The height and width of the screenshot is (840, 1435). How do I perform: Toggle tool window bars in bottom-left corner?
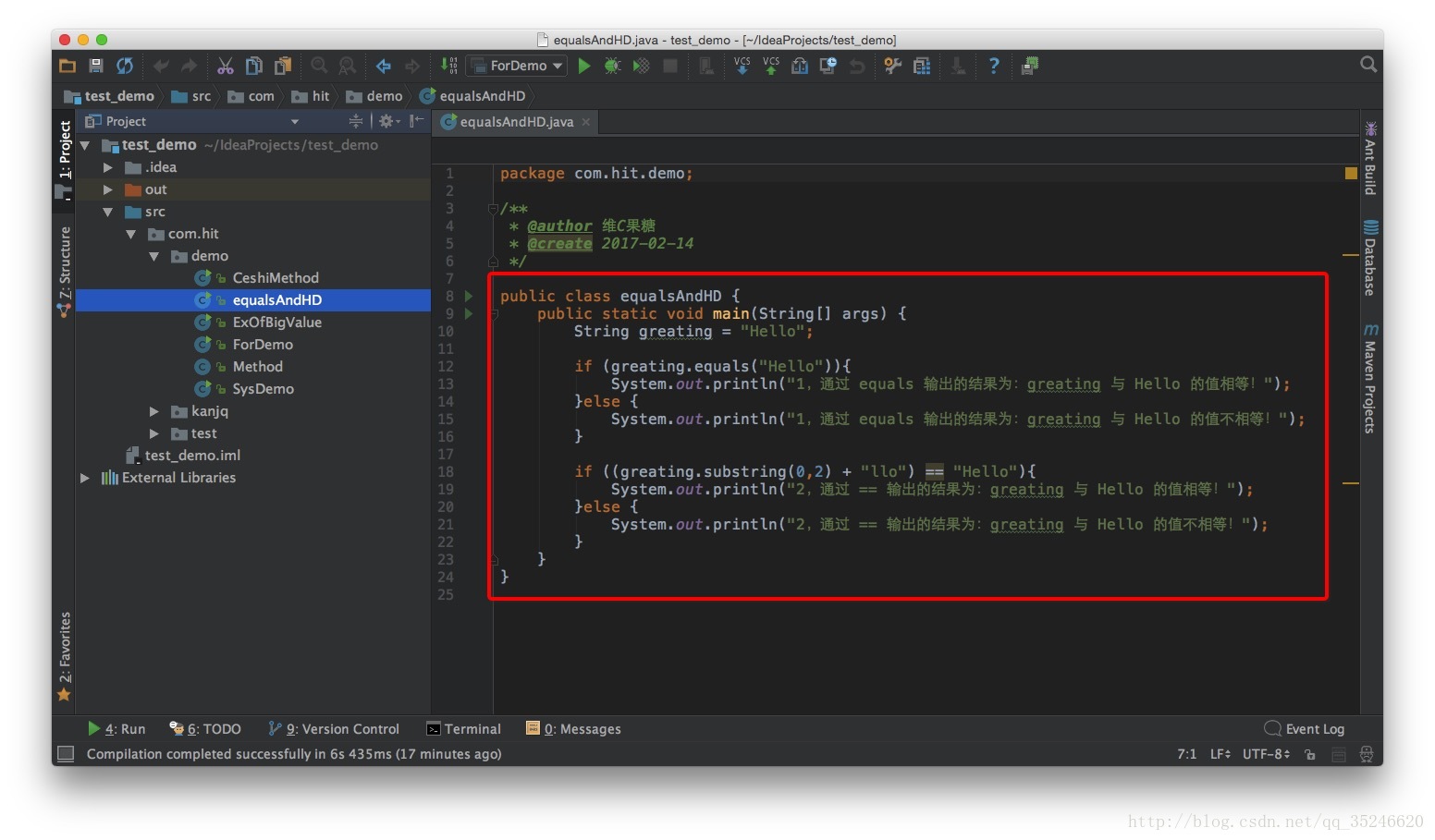66,754
